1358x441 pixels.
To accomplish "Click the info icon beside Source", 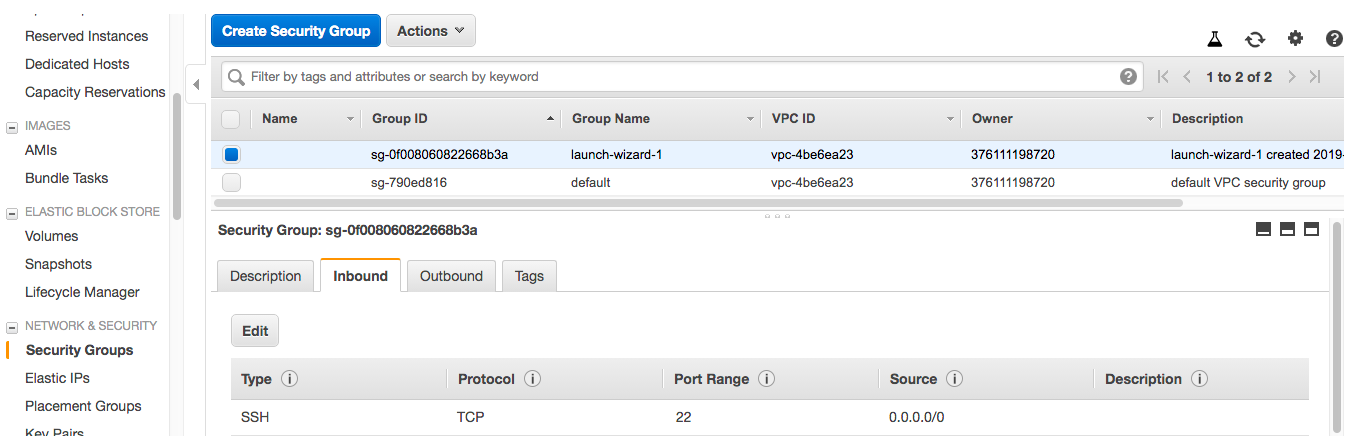I will tap(955, 379).
